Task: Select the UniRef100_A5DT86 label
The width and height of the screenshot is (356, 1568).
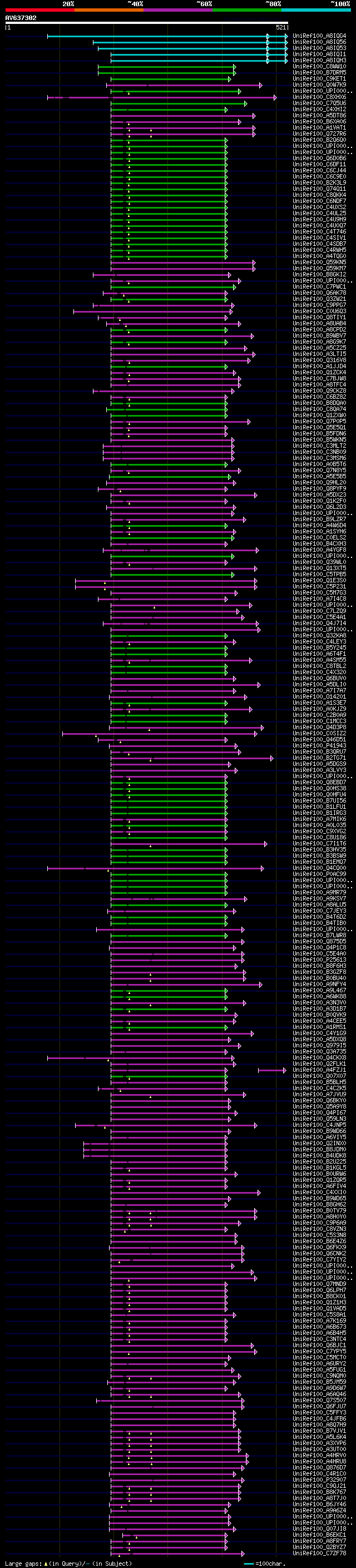Action: [319, 115]
